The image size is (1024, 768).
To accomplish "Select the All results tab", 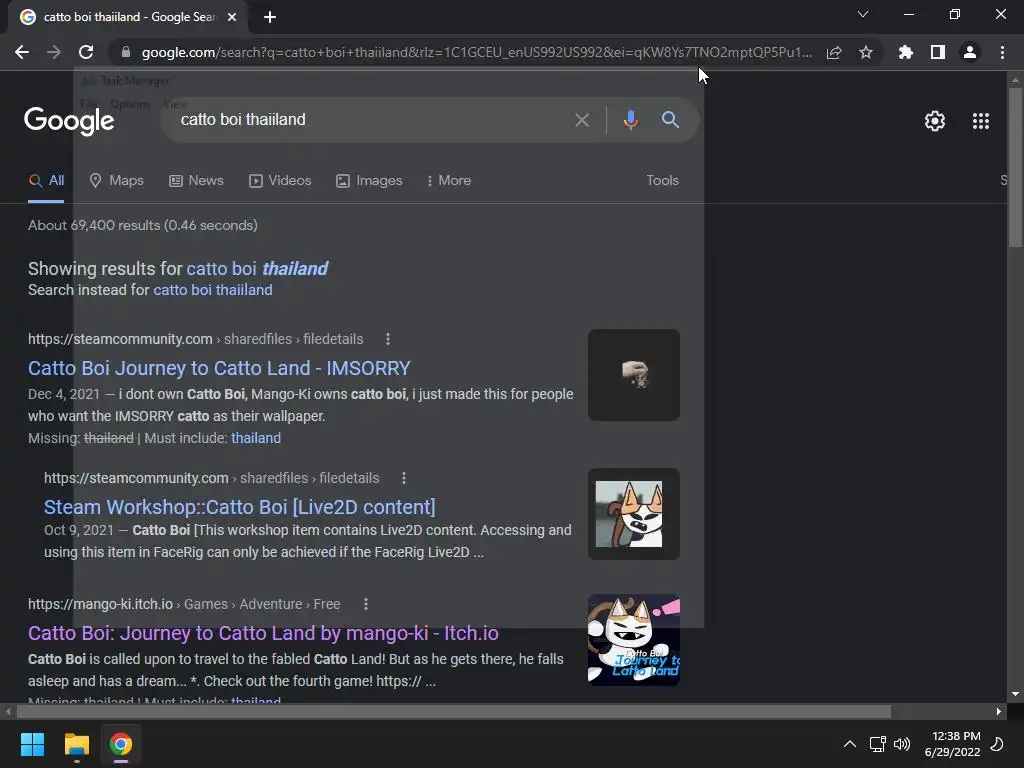I will pos(46,181).
